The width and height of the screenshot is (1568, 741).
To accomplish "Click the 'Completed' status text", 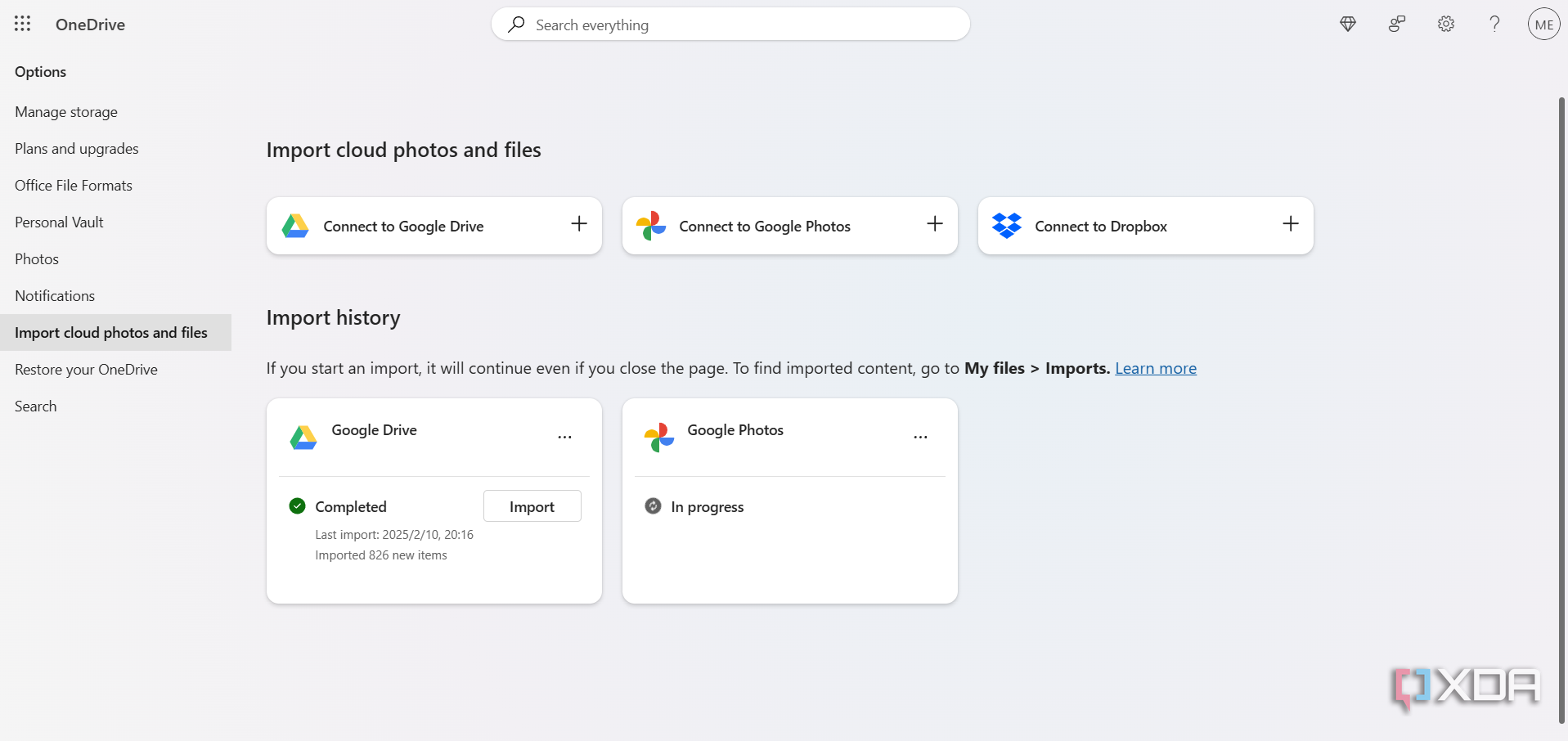I will (x=351, y=507).
